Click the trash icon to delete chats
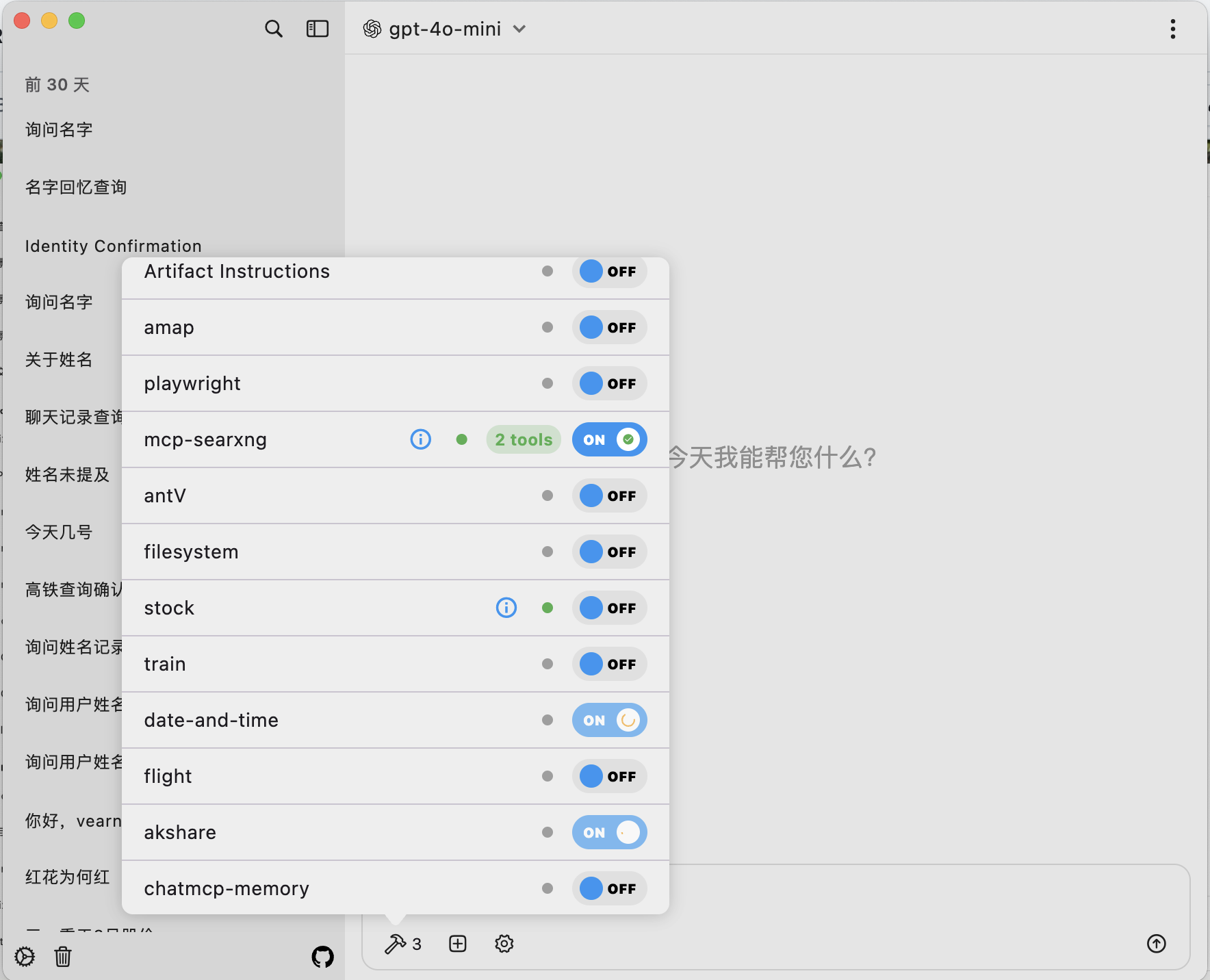This screenshot has width=1210, height=980. tap(63, 957)
